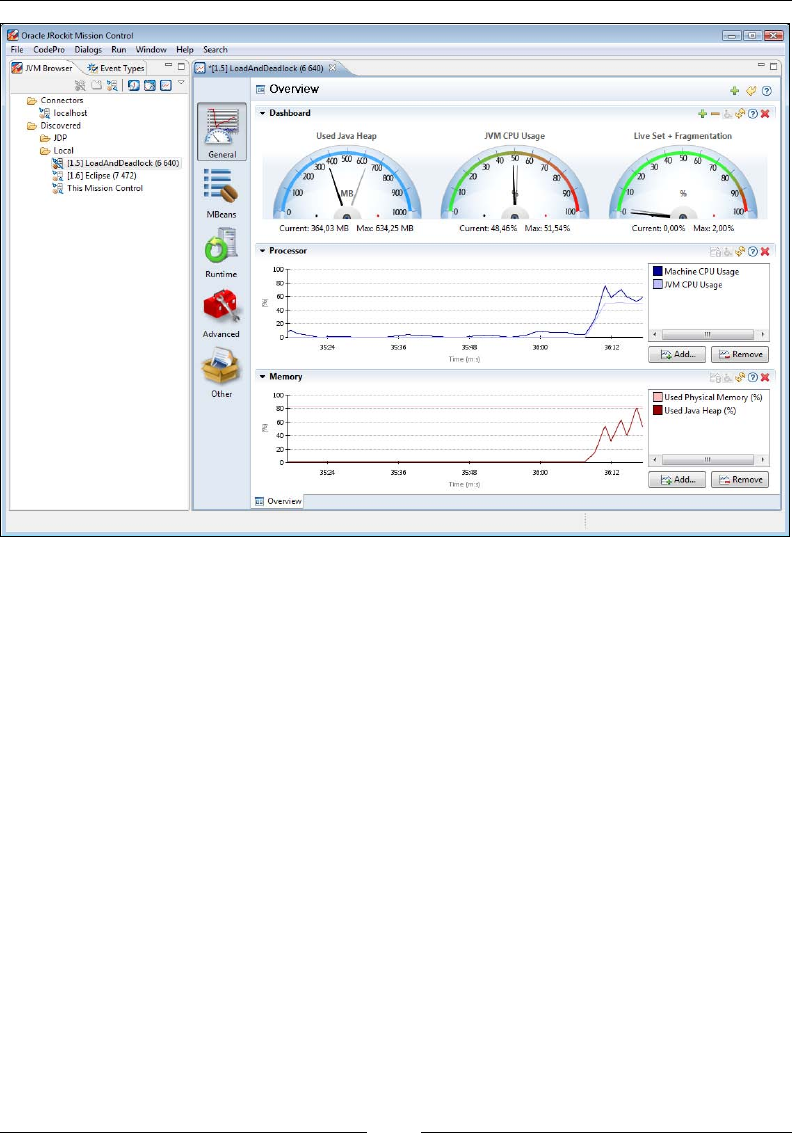
Task: Expand the Connectors folder
Action: pos(55,101)
